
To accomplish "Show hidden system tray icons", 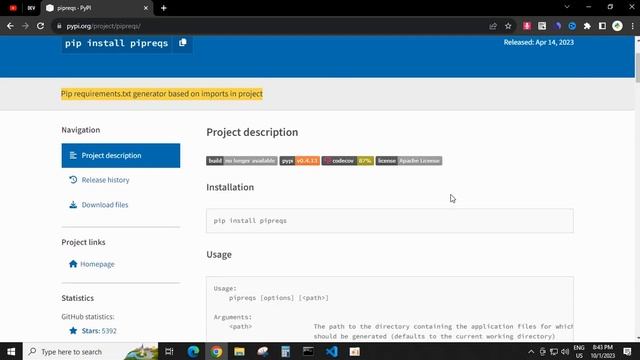I will (x=531, y=351).
